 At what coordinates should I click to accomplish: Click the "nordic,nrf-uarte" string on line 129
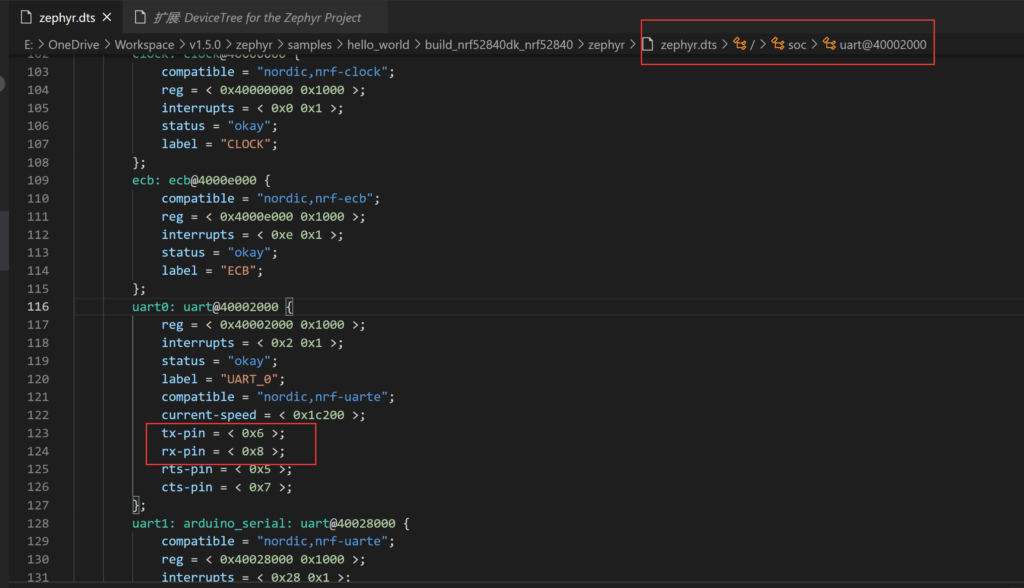pyautogui.click(x=322, y=542)
